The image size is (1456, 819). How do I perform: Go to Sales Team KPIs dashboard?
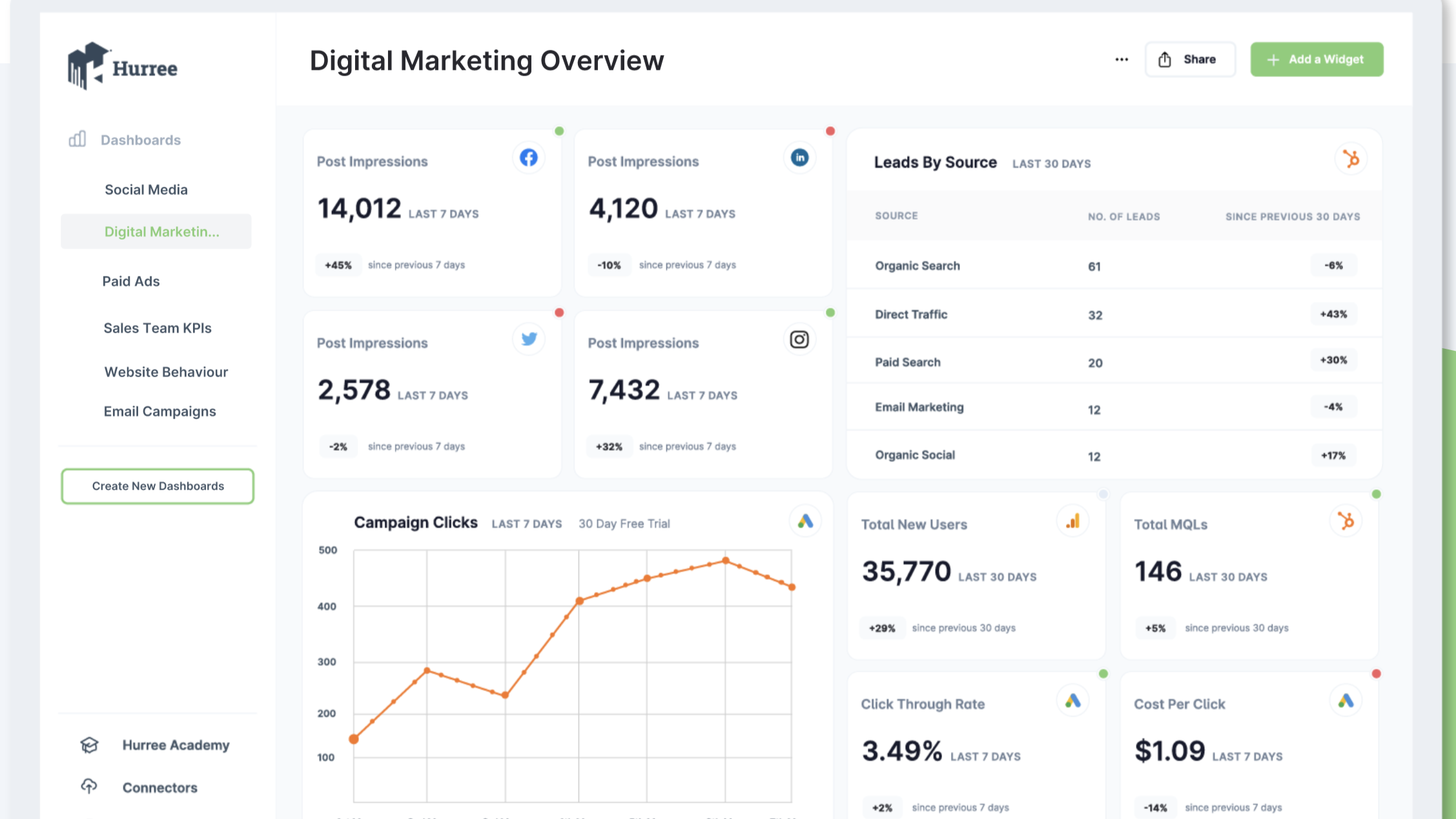(x=158, y=328)
